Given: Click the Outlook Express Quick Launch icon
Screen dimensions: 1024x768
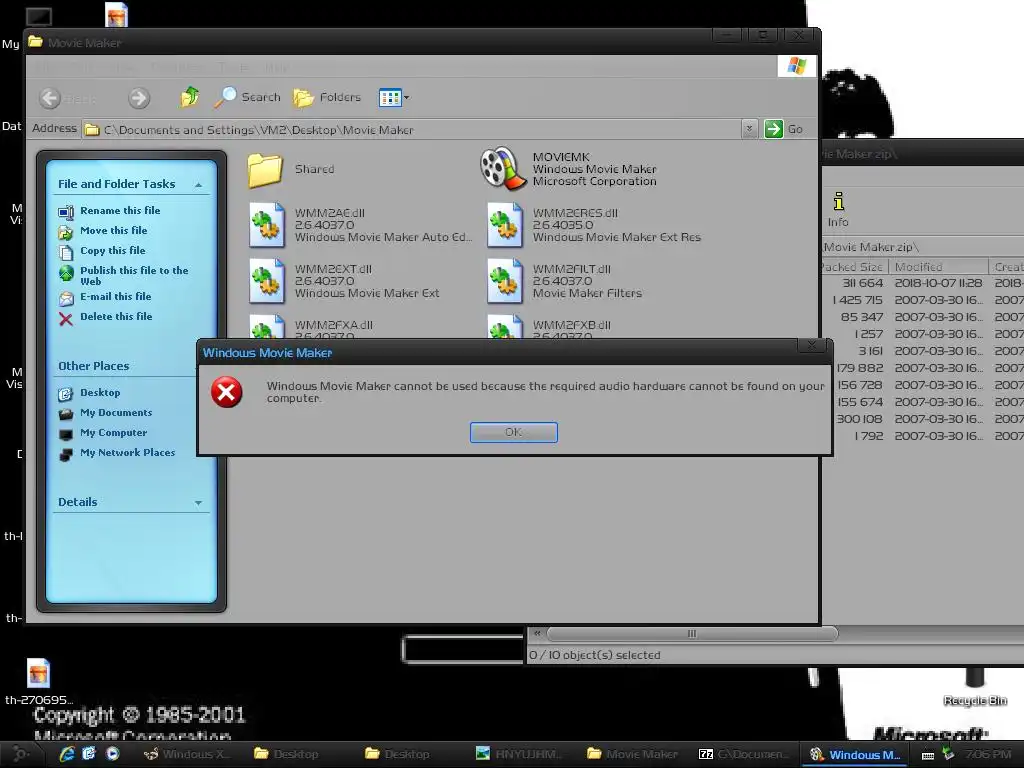Looking at the screenshot, I should coord(89,754).
